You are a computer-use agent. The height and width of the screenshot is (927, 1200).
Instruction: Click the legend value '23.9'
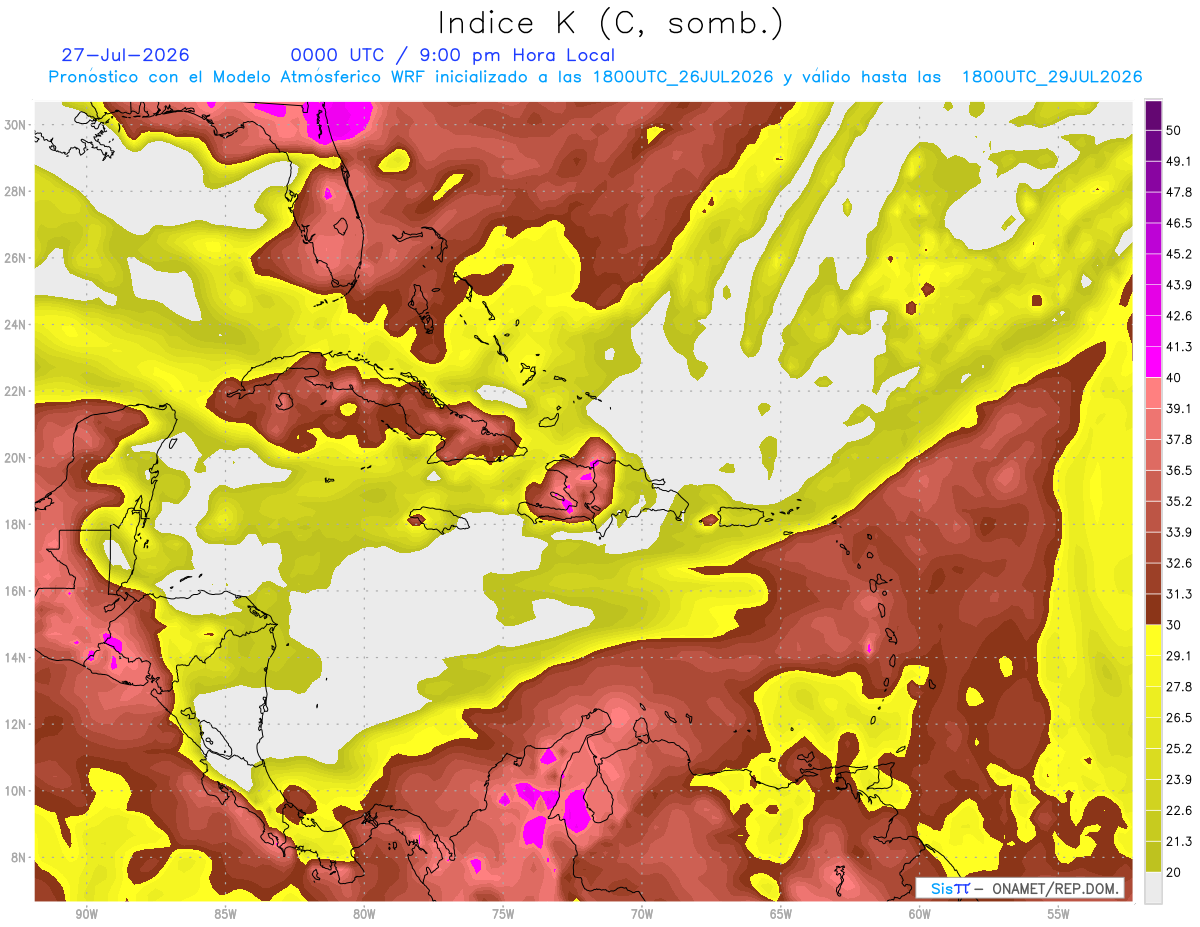click(x=1179, y=779)
